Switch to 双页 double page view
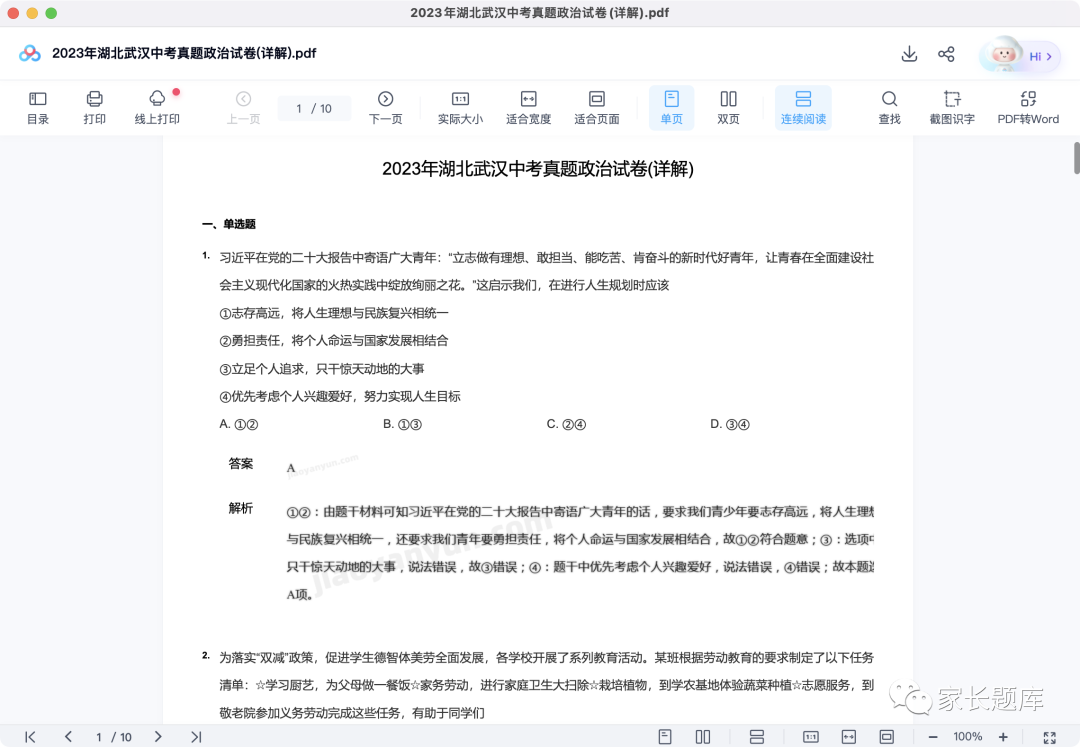 728,108
